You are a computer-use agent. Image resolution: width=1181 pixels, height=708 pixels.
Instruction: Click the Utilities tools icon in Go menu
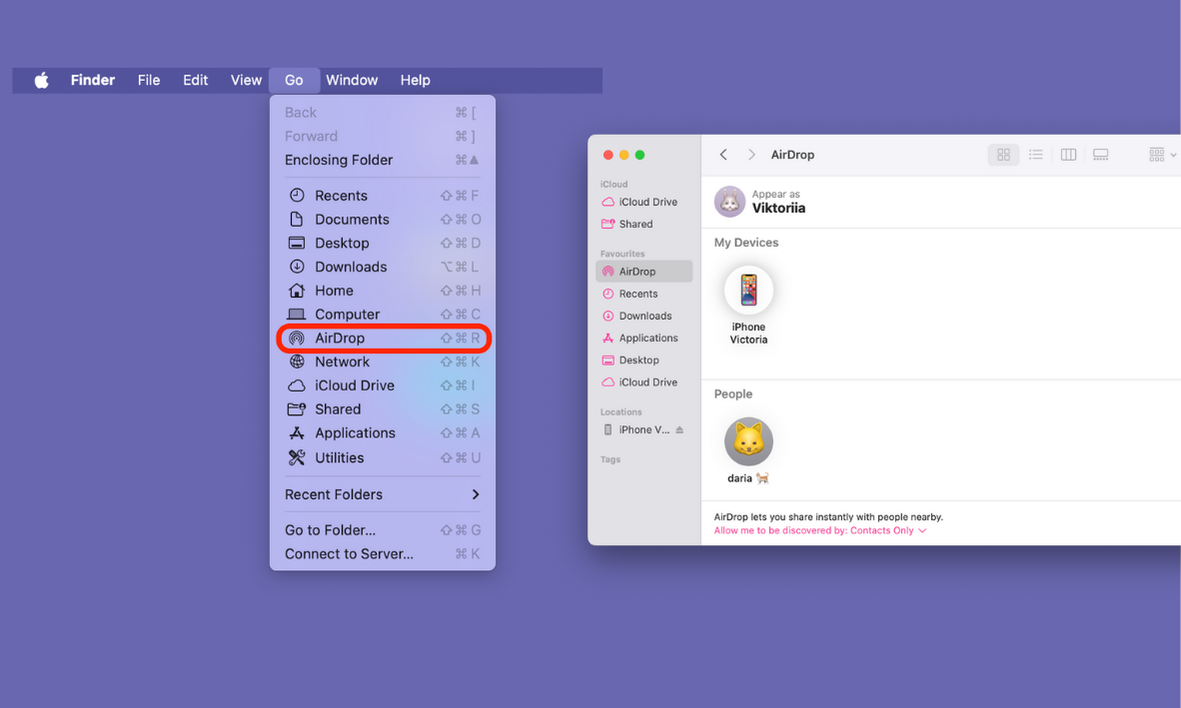pos(297,457)
